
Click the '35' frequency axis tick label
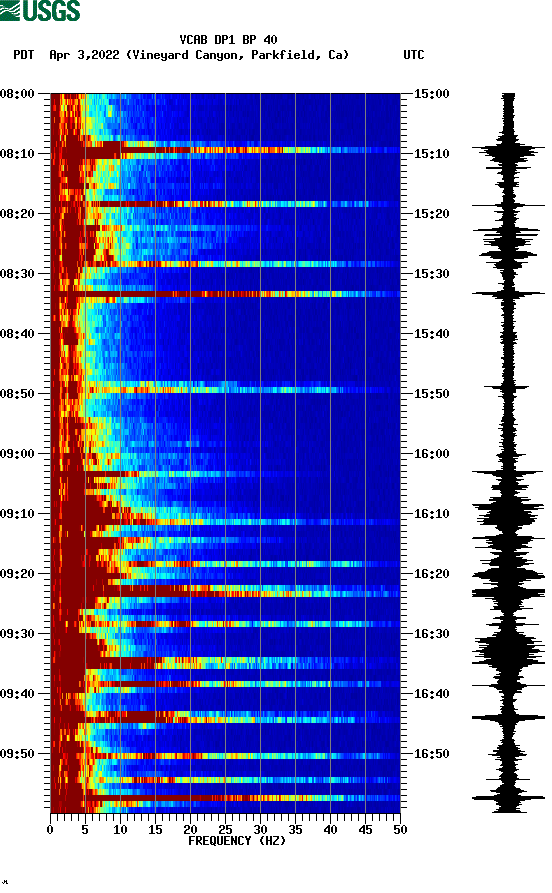[x=295, y=830]
